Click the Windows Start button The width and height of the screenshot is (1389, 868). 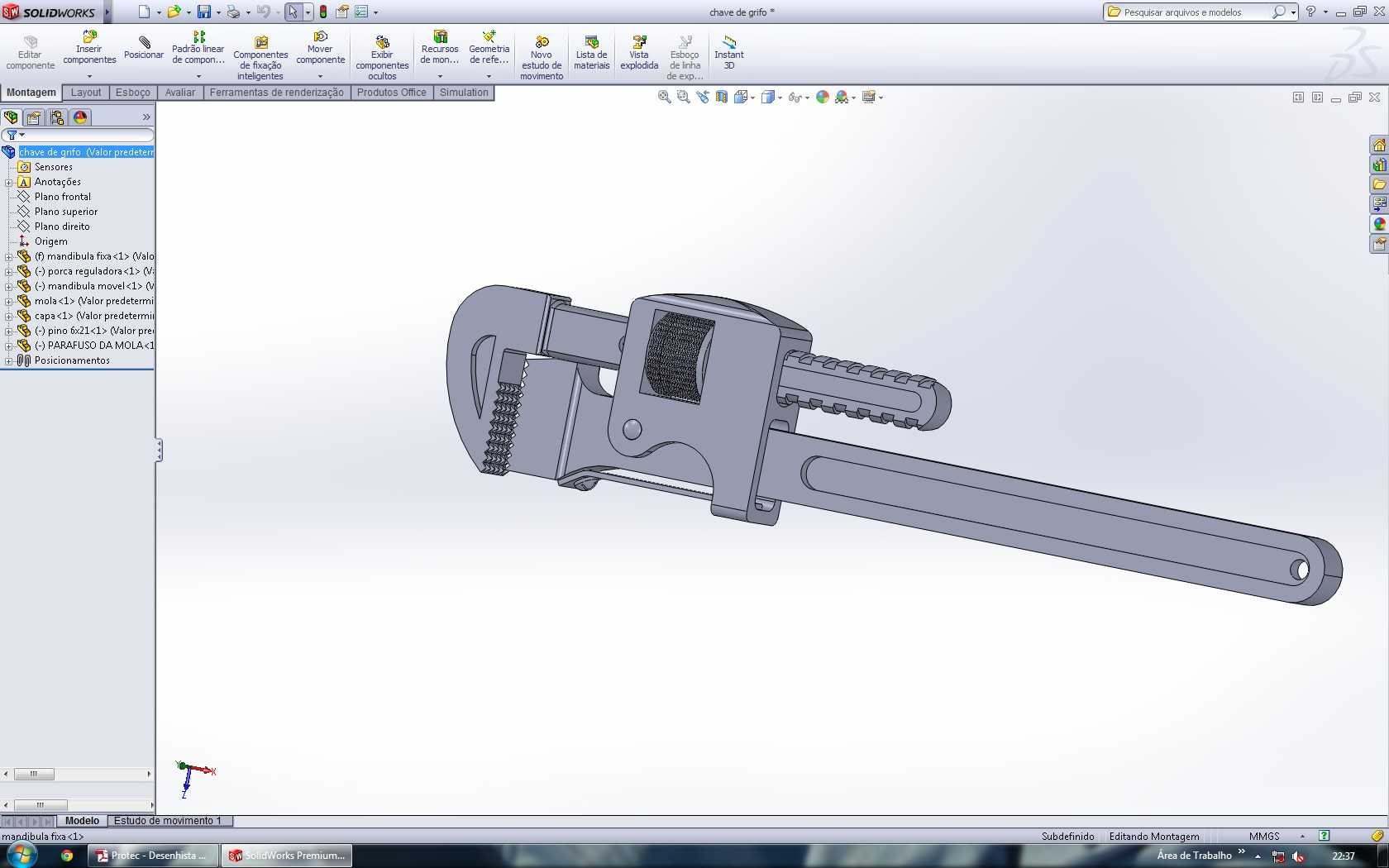[x=21, y=855]
